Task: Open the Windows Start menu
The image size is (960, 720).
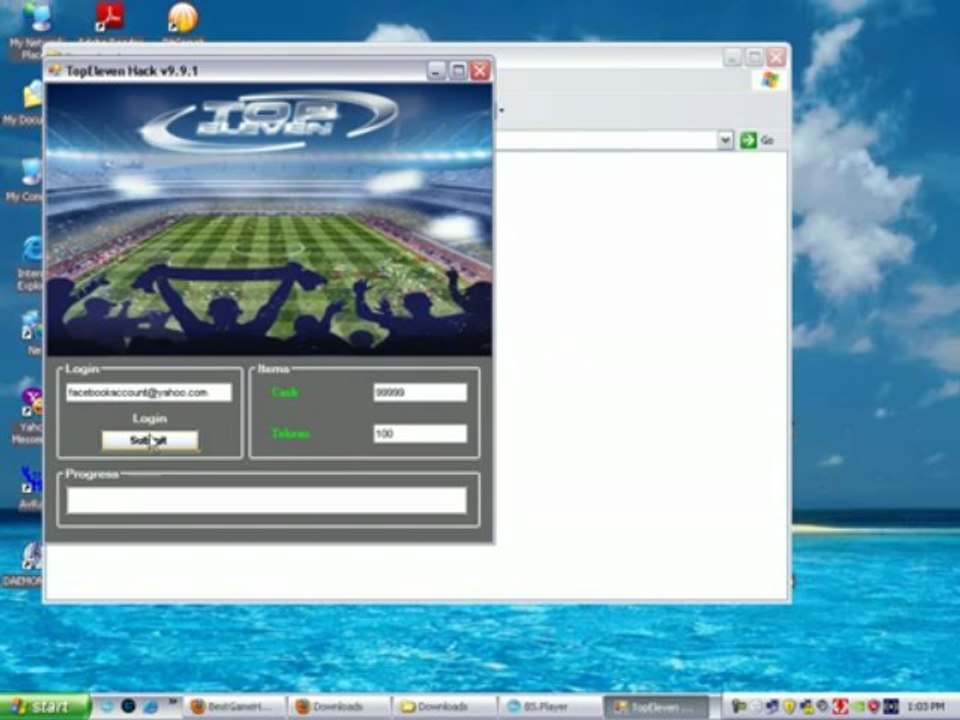Action: pos(44,707)
